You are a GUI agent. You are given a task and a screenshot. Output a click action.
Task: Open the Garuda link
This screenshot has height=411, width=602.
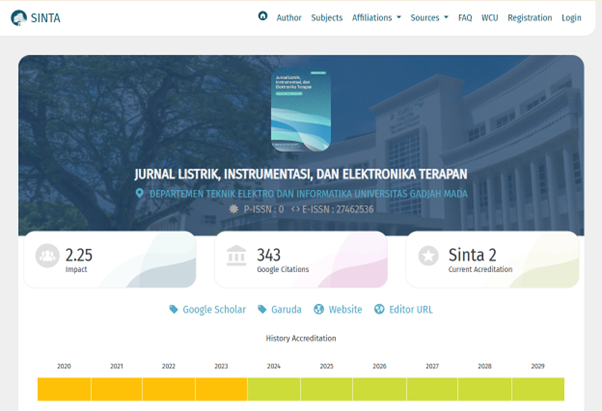pyautogui.click(x=285, y=310)
